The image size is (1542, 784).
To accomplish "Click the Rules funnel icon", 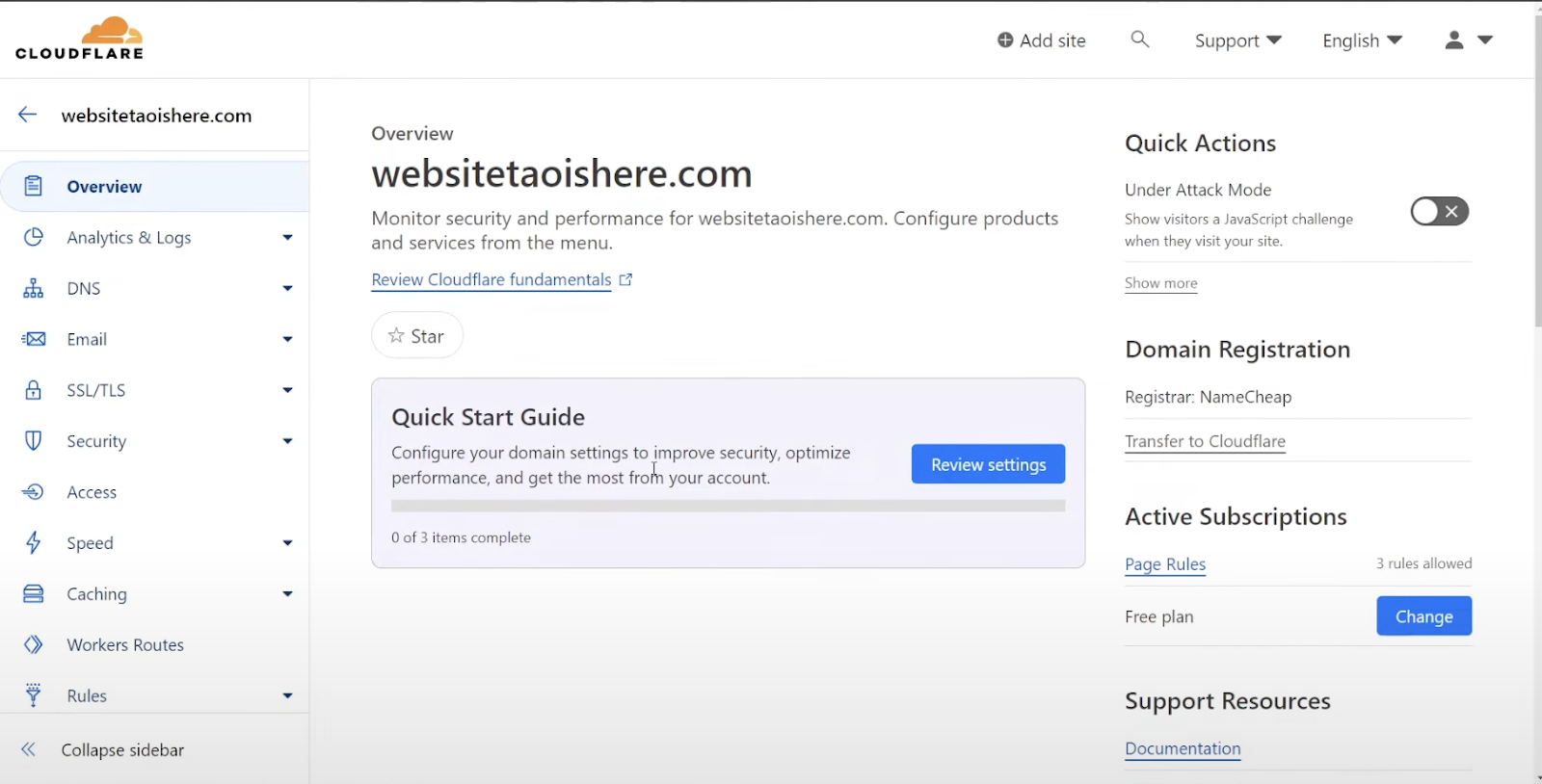I will click(x=33, y=695).
